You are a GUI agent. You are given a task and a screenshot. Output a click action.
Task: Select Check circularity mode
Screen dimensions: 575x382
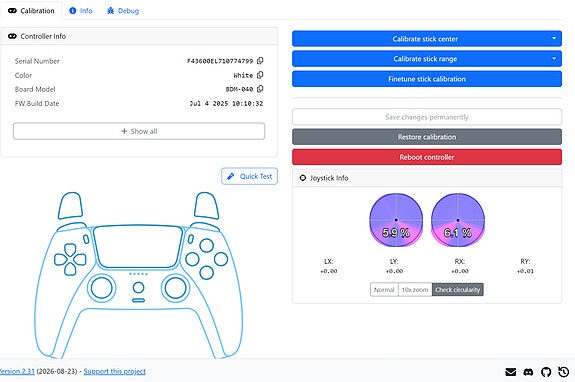[x=458, y=290]
